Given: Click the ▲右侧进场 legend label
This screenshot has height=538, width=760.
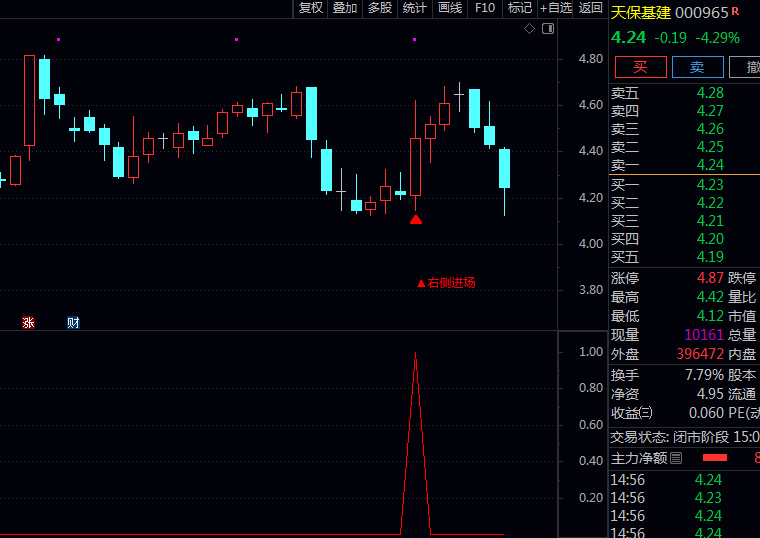Looking at the screenshot, I should (446, 283).
